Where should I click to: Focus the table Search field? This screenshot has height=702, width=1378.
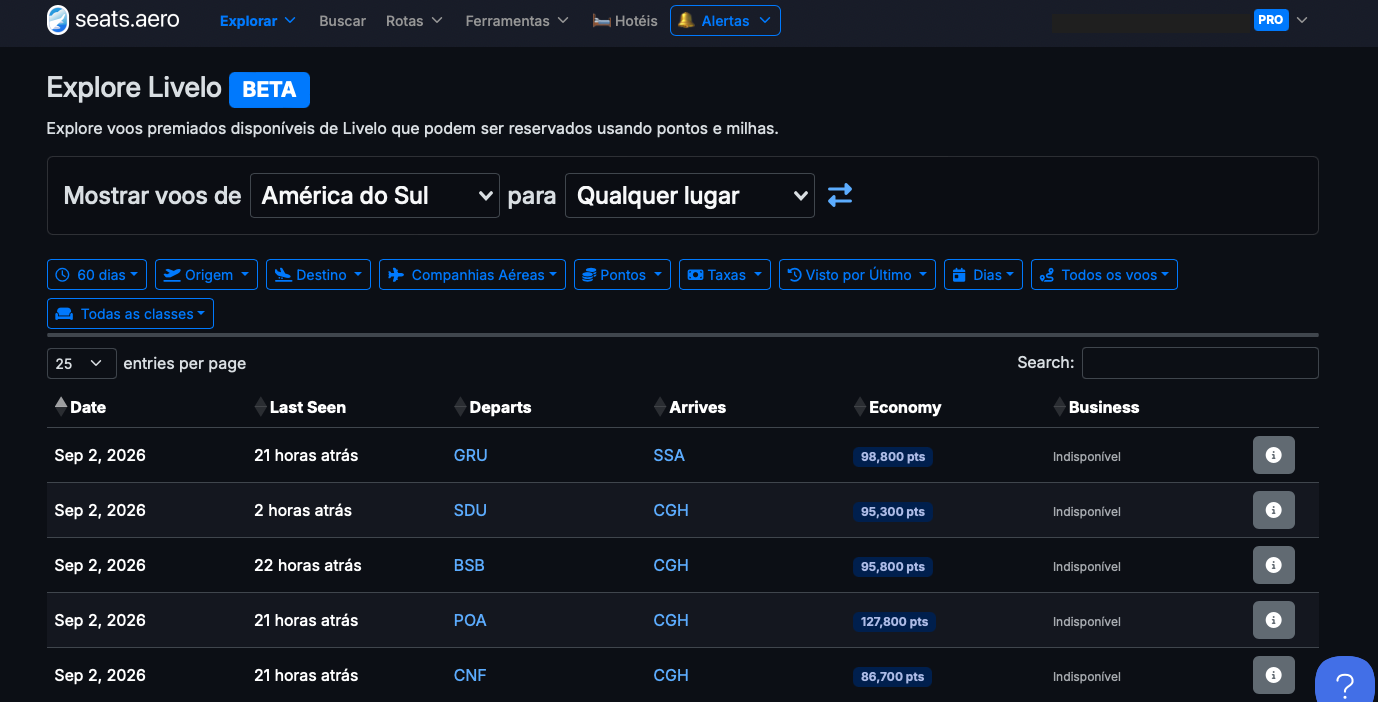point(1200,363)
